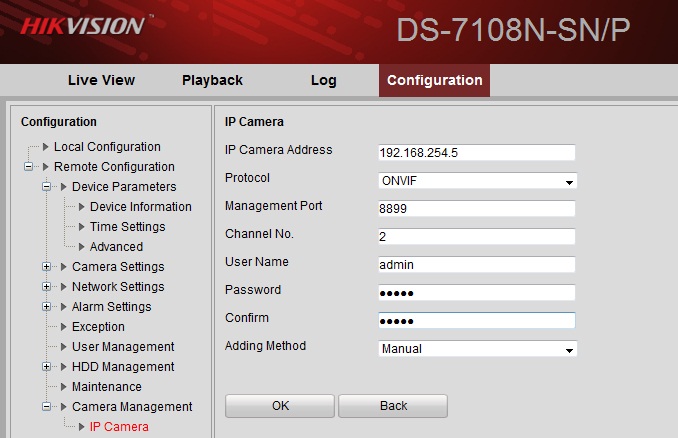Expand the Alarm Settings node
The image size is (678, 438).
(x=47, y=307)
